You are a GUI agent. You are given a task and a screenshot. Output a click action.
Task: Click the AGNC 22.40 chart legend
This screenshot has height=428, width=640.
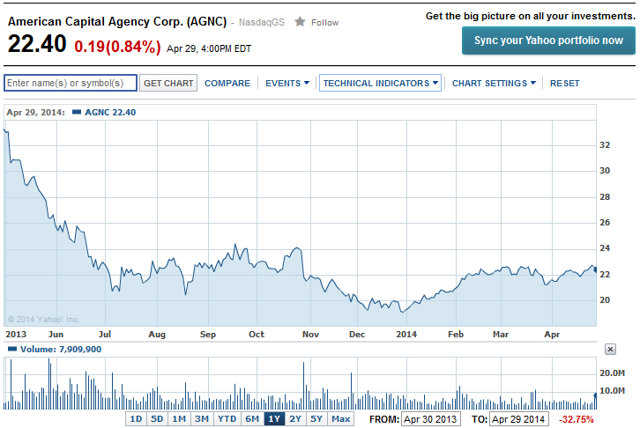(110, 113)
